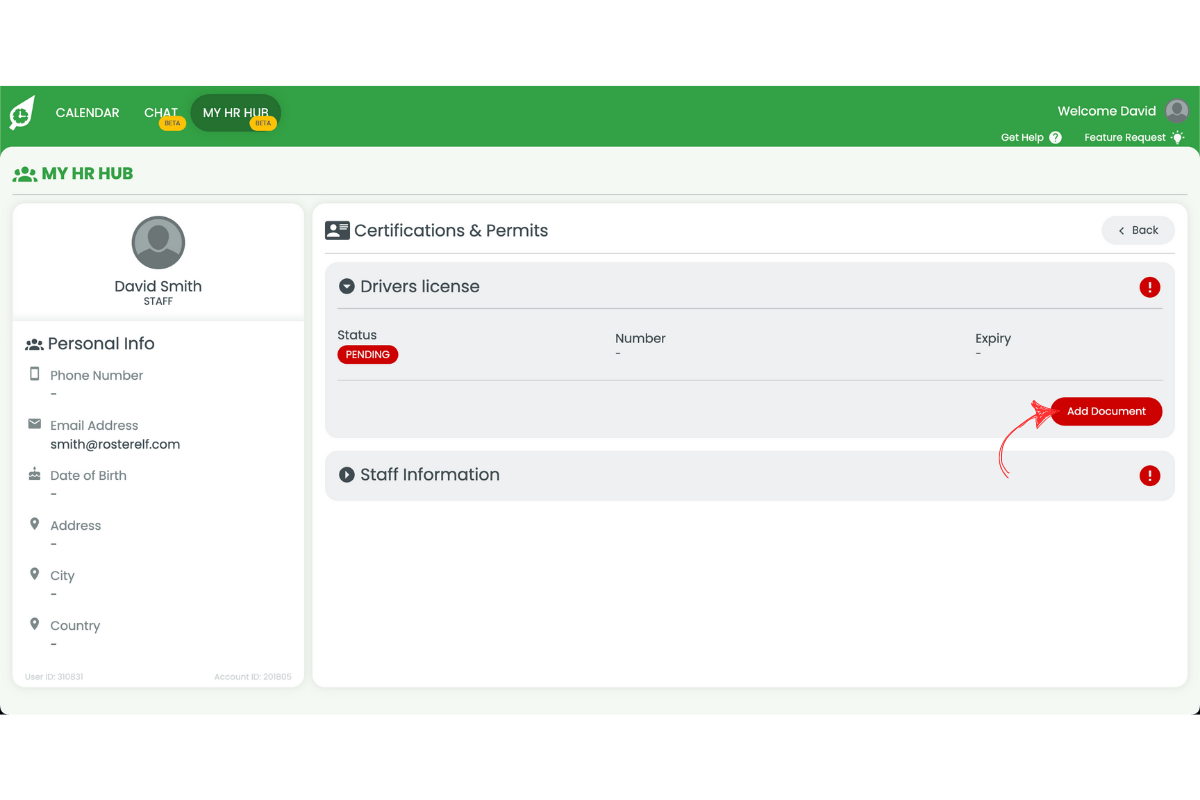Click the red alert icon on Drivers license row

[1150, 287]
